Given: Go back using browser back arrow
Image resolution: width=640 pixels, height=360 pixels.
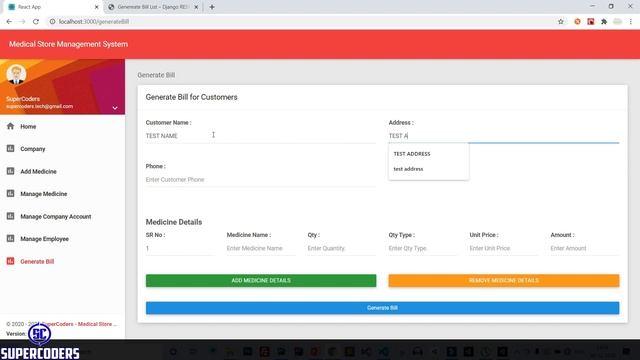Looking at the screenshot, I should point(9,22).
